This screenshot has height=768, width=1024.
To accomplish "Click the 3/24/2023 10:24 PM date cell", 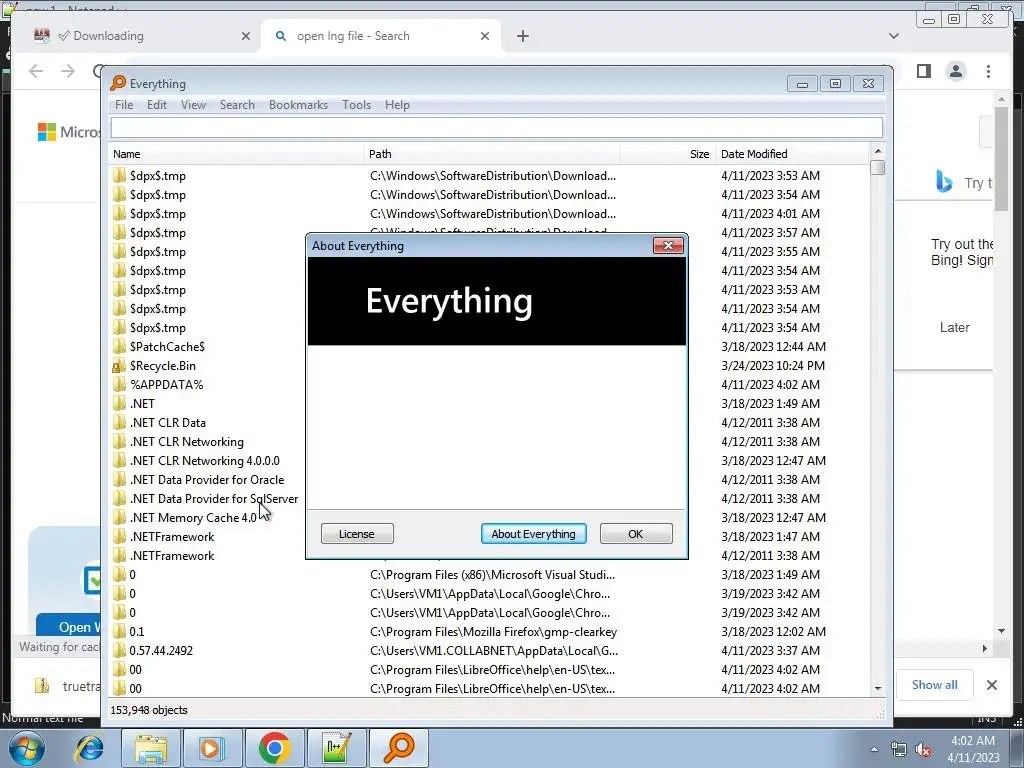I will [x=773, y=366].
